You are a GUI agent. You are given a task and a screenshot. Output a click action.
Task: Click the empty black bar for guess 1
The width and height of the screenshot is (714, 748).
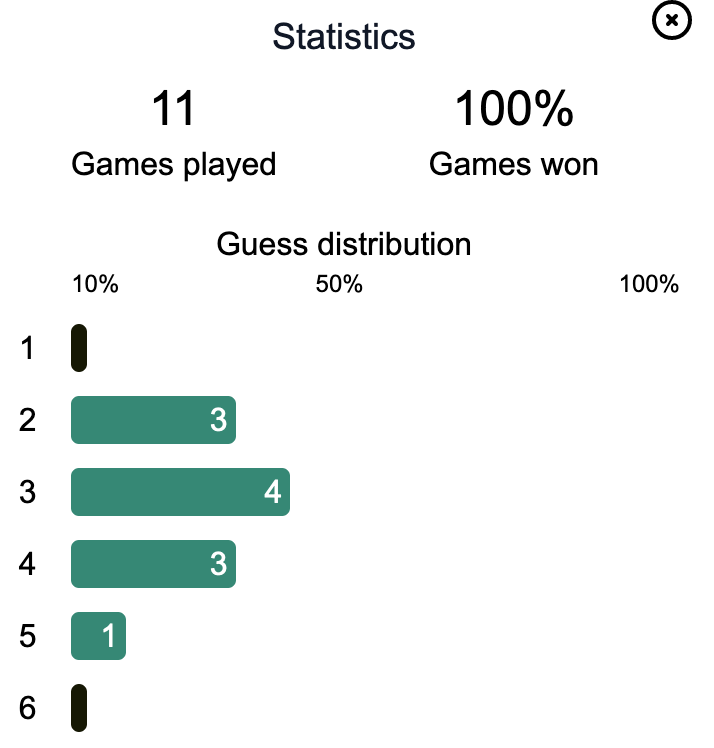coord(79,348)
